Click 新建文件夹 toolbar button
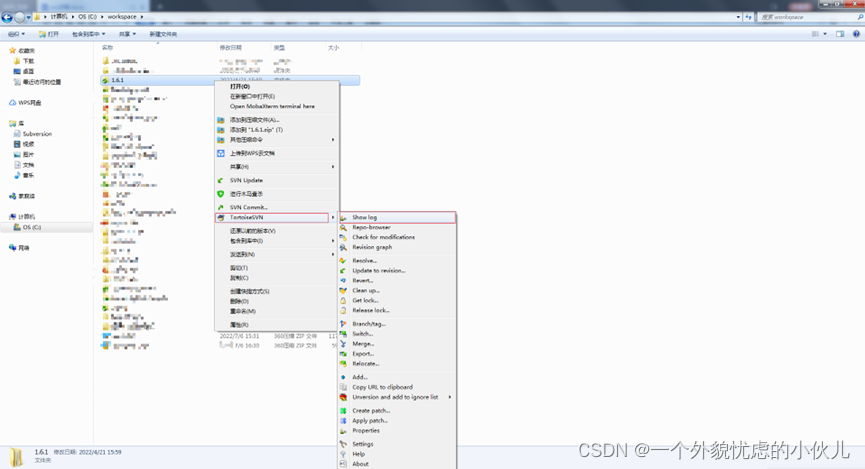The image size is (865, 469). [163, 34]
